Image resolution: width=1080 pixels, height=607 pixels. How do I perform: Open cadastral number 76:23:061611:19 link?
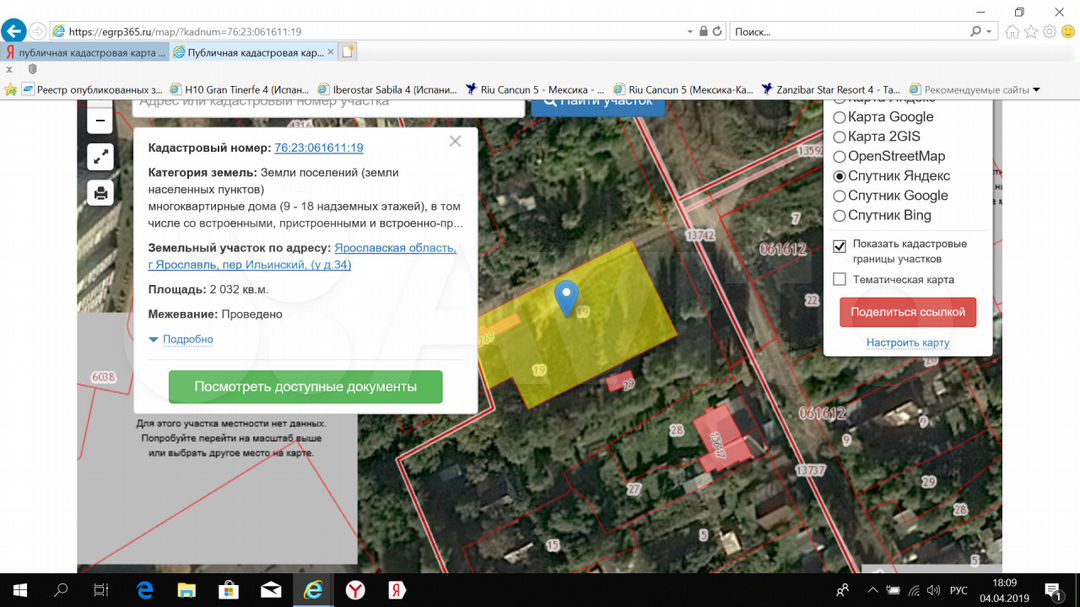point(318,148)
